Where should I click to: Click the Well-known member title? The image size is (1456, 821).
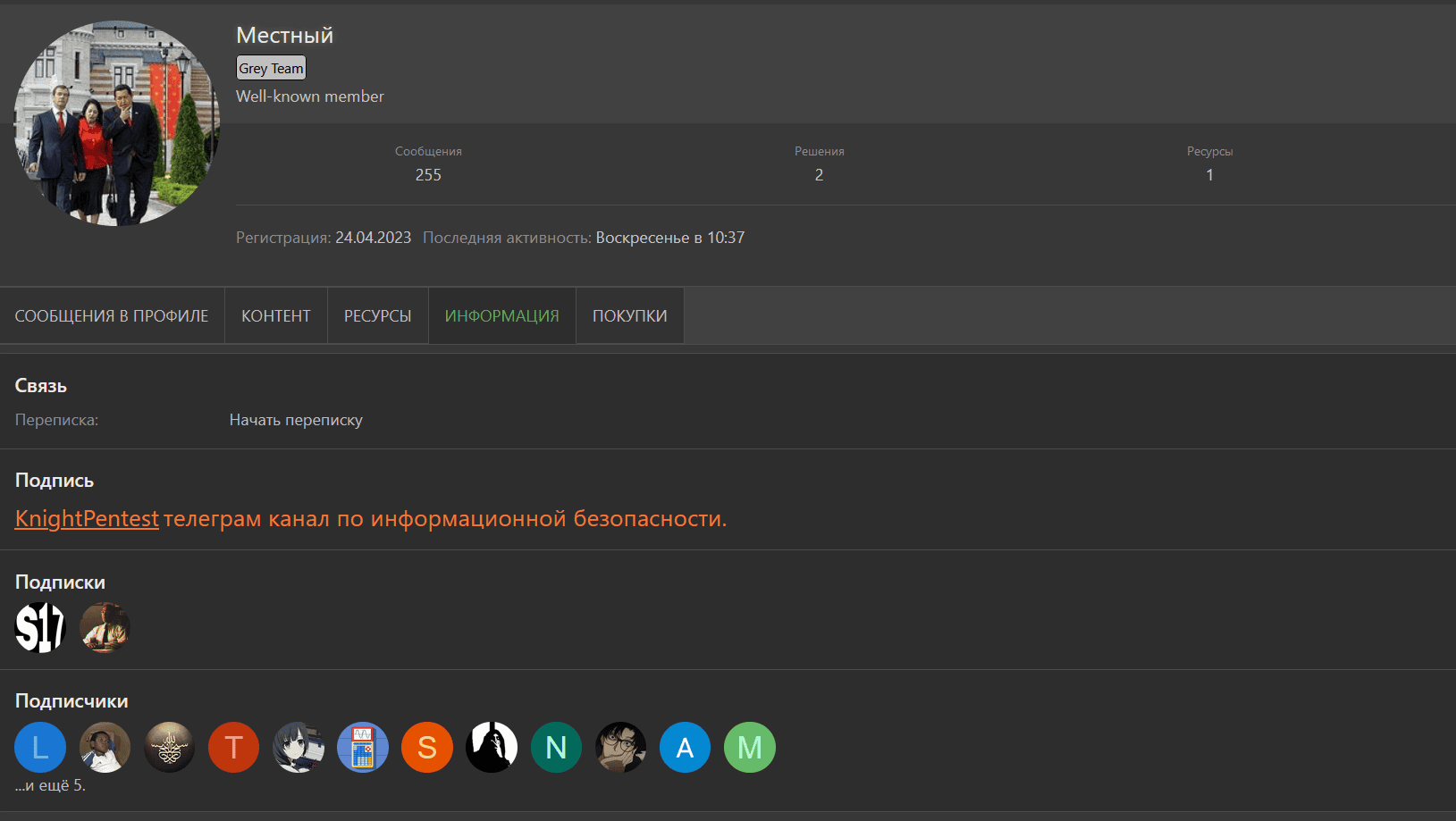pos(310,96)
